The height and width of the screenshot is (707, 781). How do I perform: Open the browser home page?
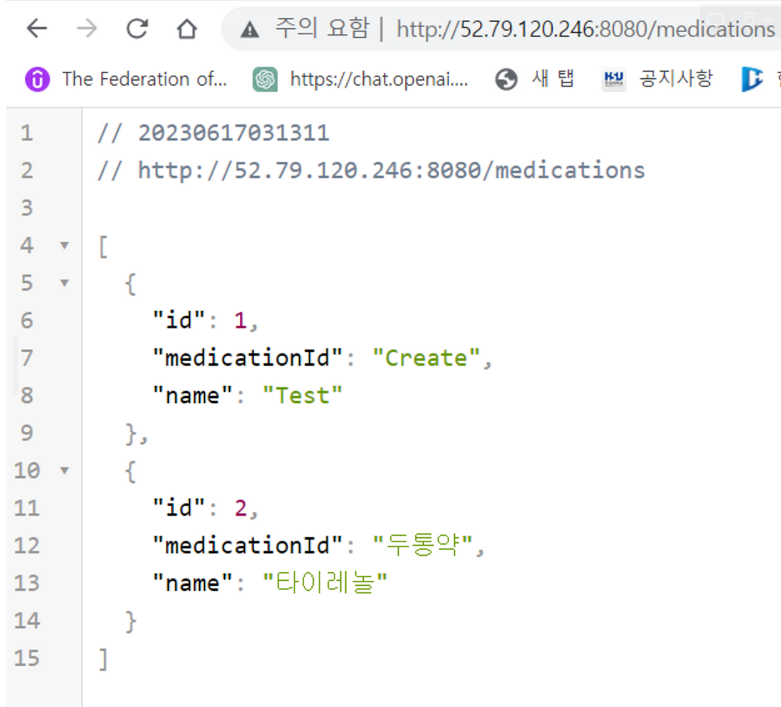187,29
